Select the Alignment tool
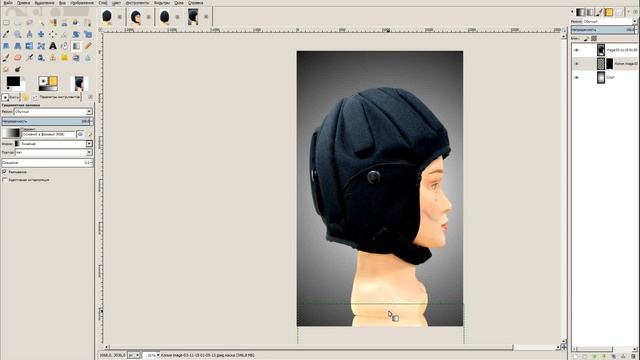 tap(53, 34)
